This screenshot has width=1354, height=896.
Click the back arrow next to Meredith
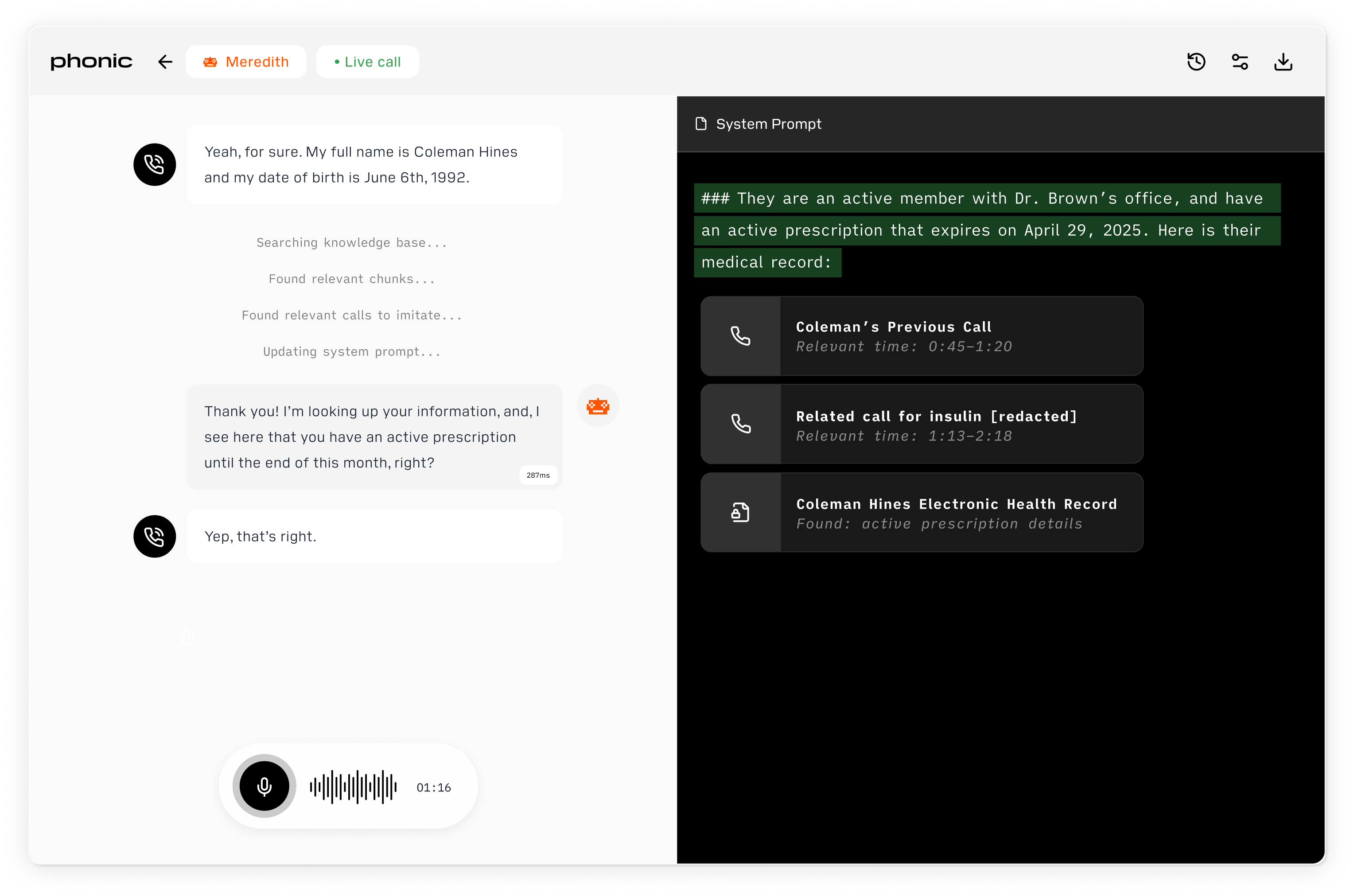point(165,62)
